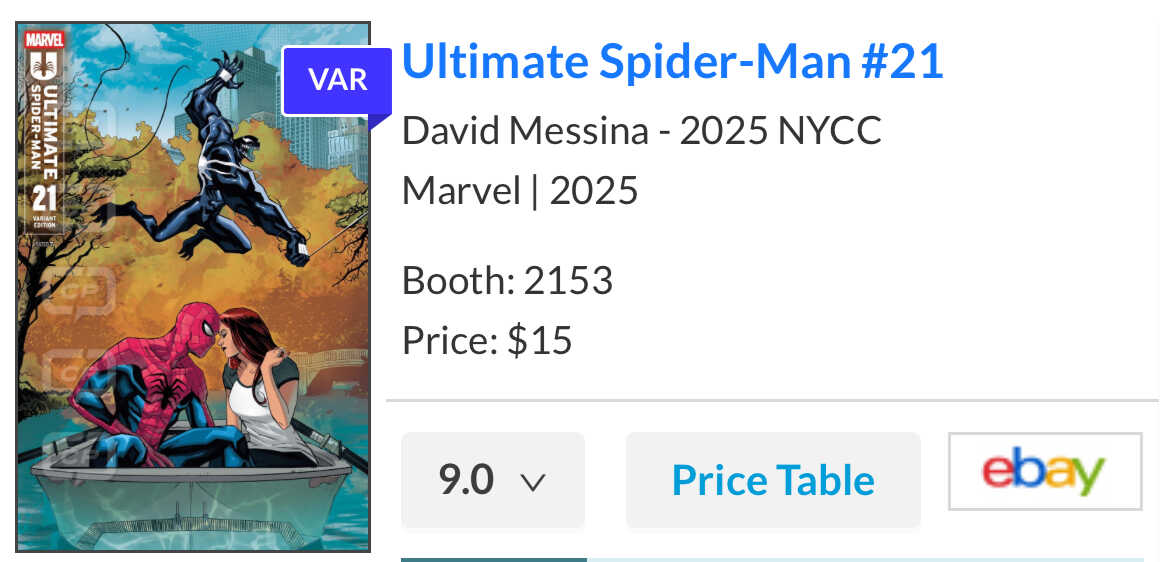Click the blue VAR variant badge
Image resolution: width=1170 pixels, height=562 pixels.
[x=338, y=80]
